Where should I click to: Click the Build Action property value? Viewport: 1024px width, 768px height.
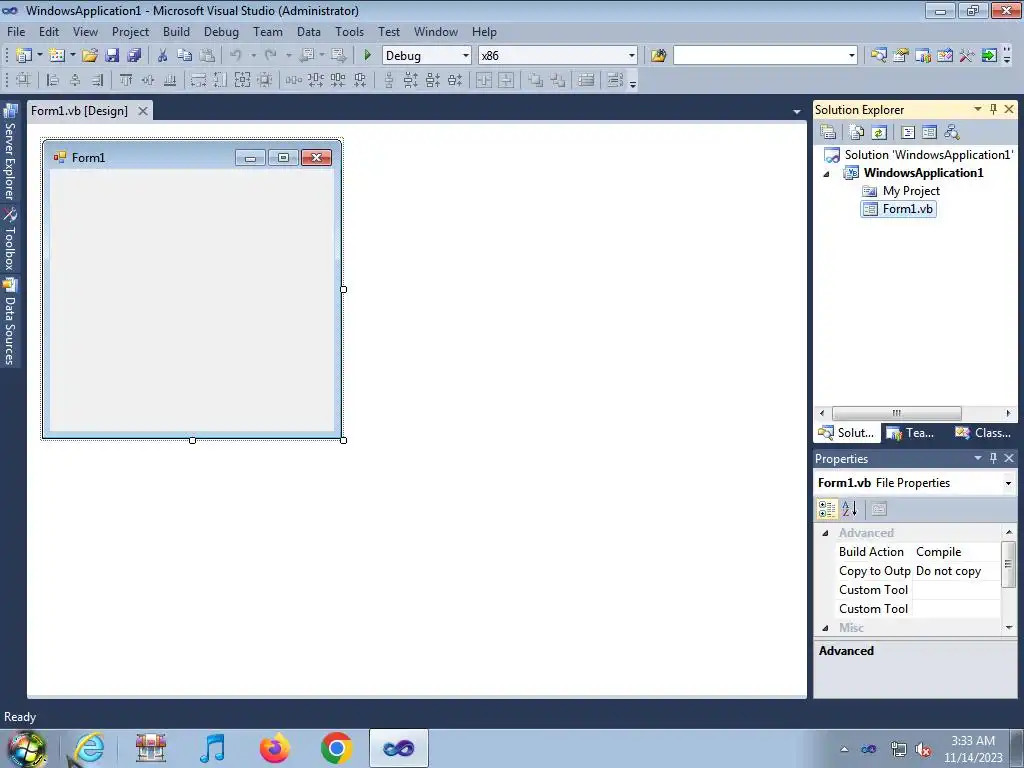(957, 552)
